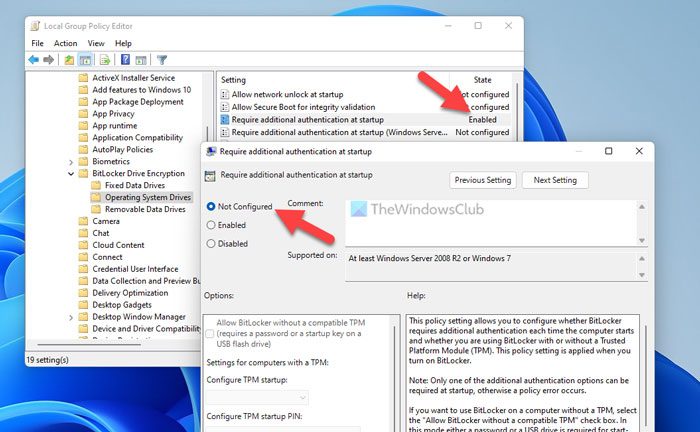Select the Not Configured radio button
700x432 pixels.
[211, 207]
